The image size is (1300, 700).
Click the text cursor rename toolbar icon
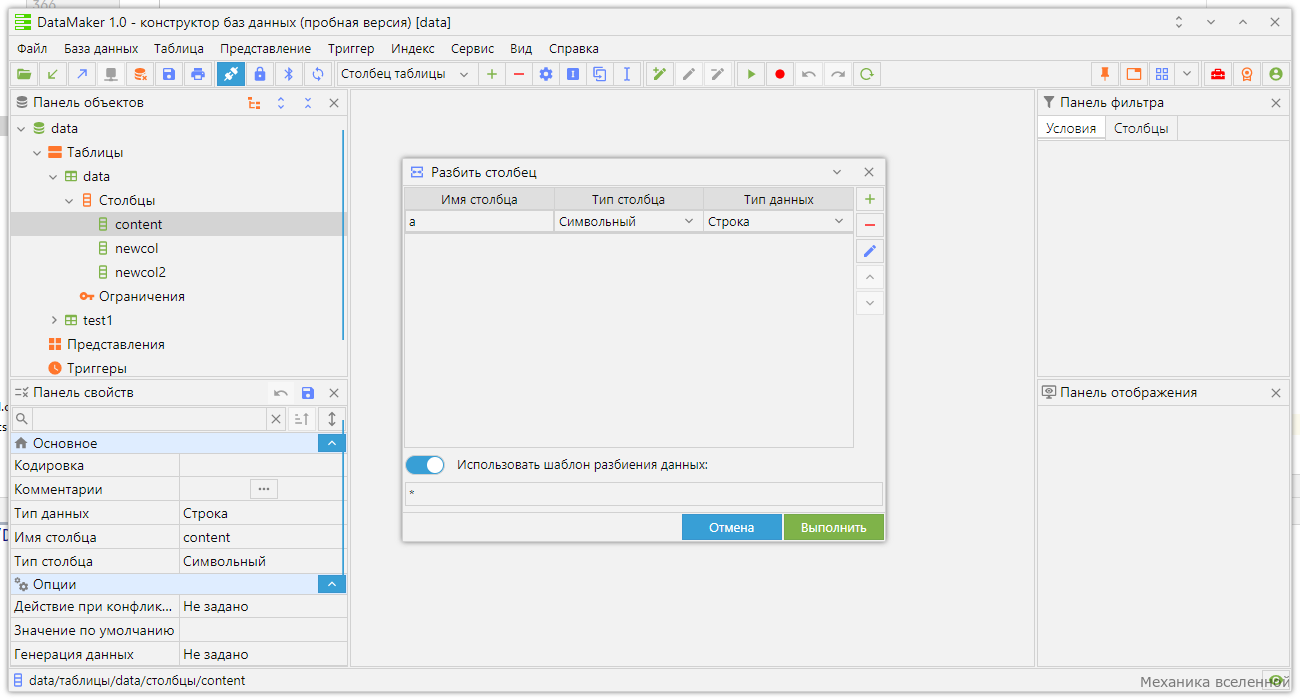point(627,74)
